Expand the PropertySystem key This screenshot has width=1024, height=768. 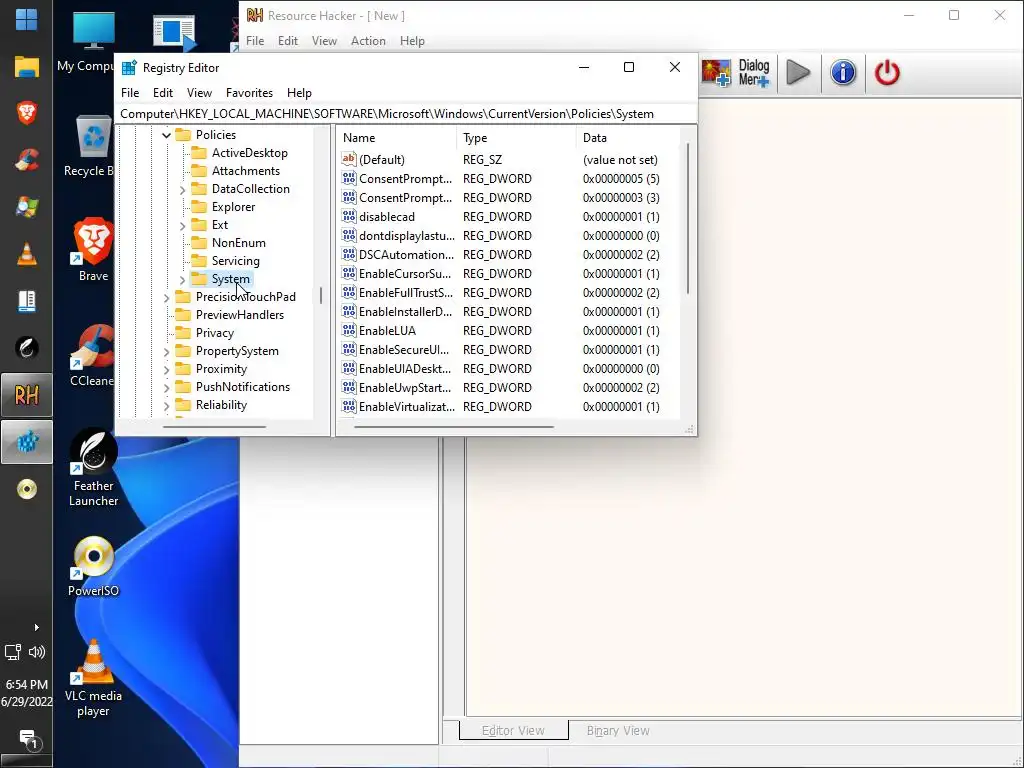coord(167,351)
